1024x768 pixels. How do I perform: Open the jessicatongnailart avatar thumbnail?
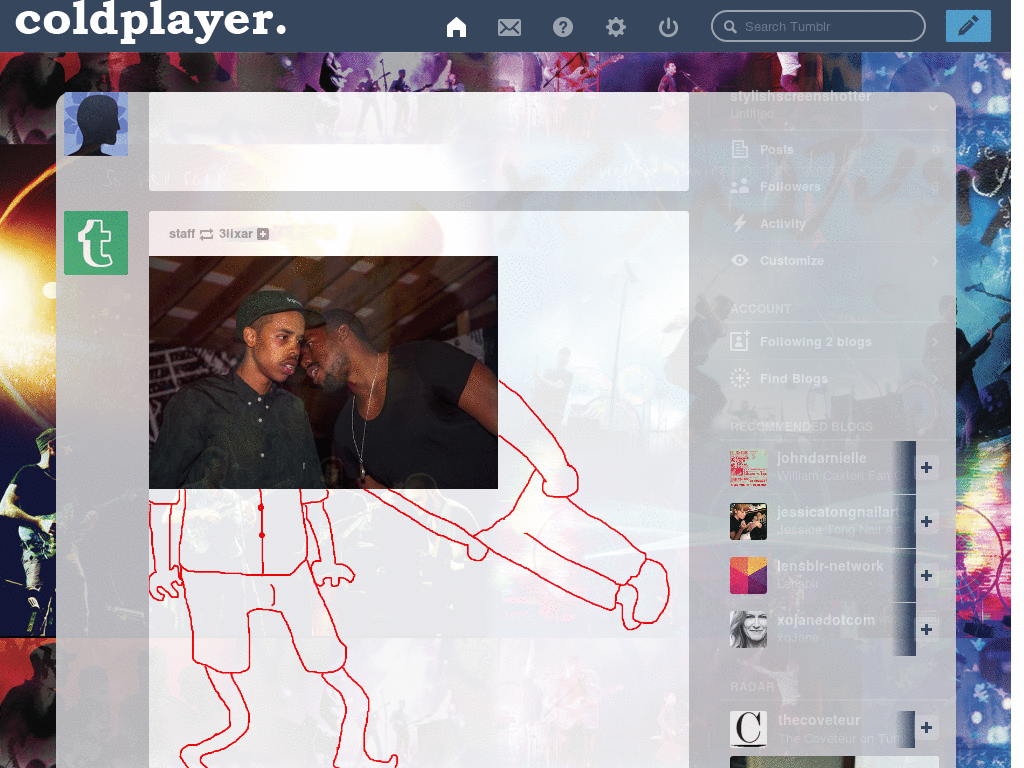(x=748, y=521)
